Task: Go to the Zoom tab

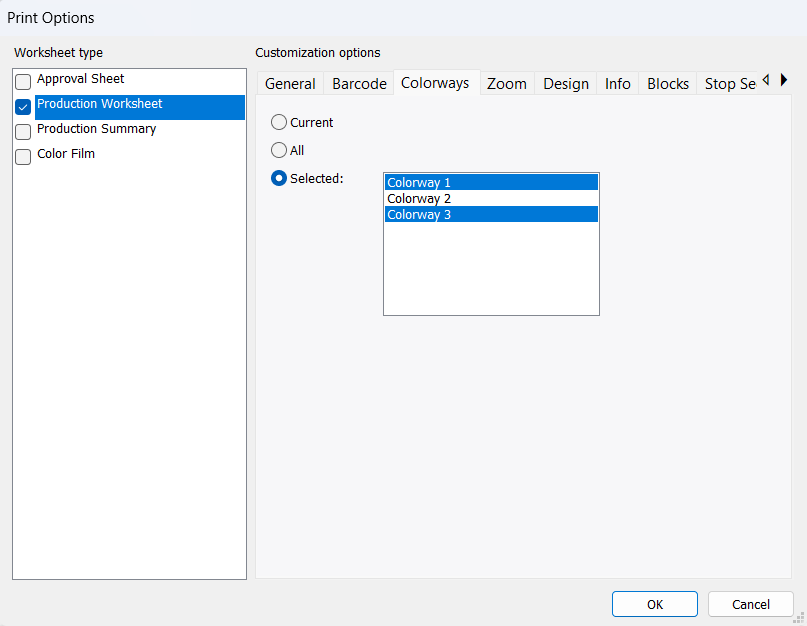Action: coord(507,84)
